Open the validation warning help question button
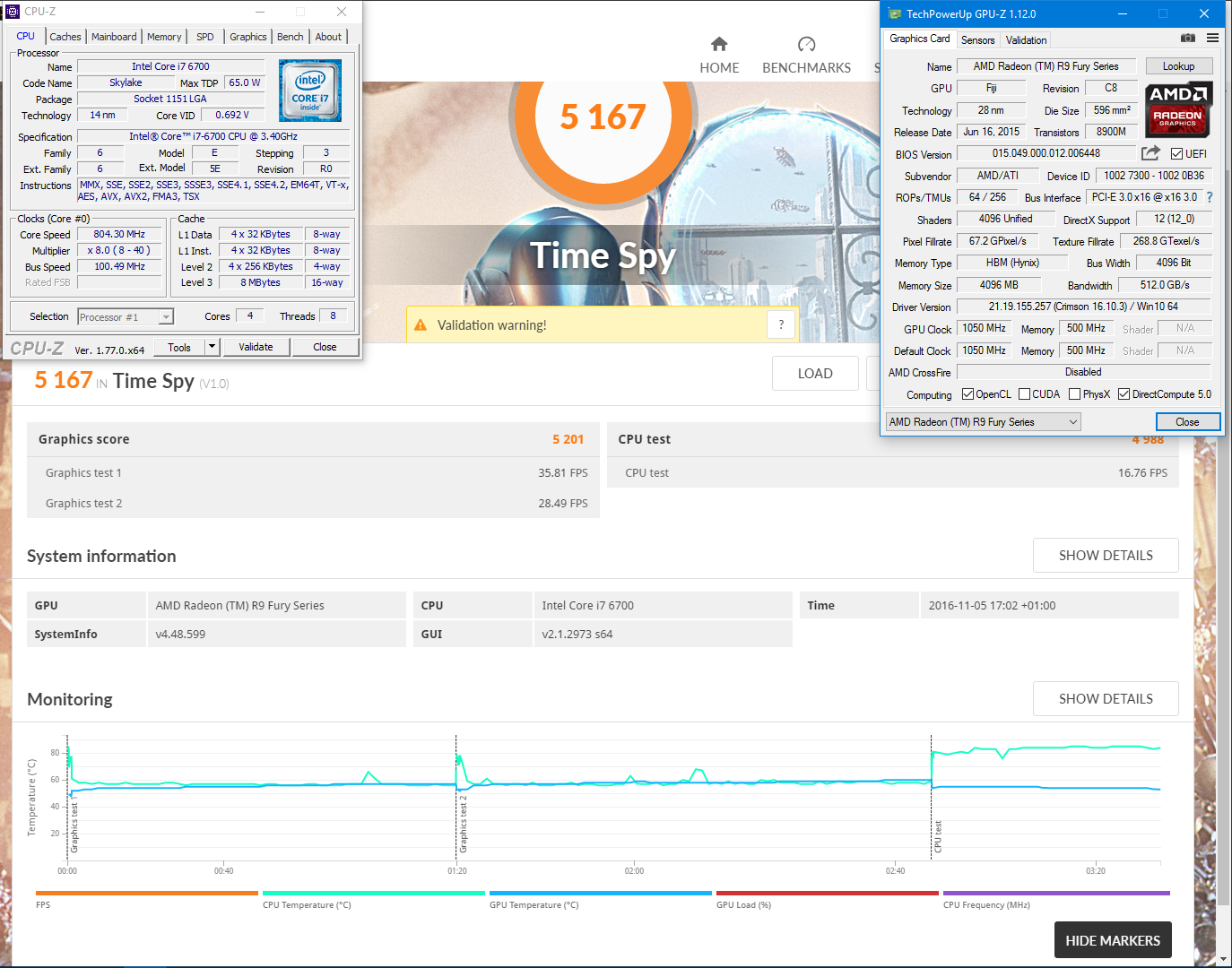Viewport: 1232px width, 968px height. coord(781,324)
